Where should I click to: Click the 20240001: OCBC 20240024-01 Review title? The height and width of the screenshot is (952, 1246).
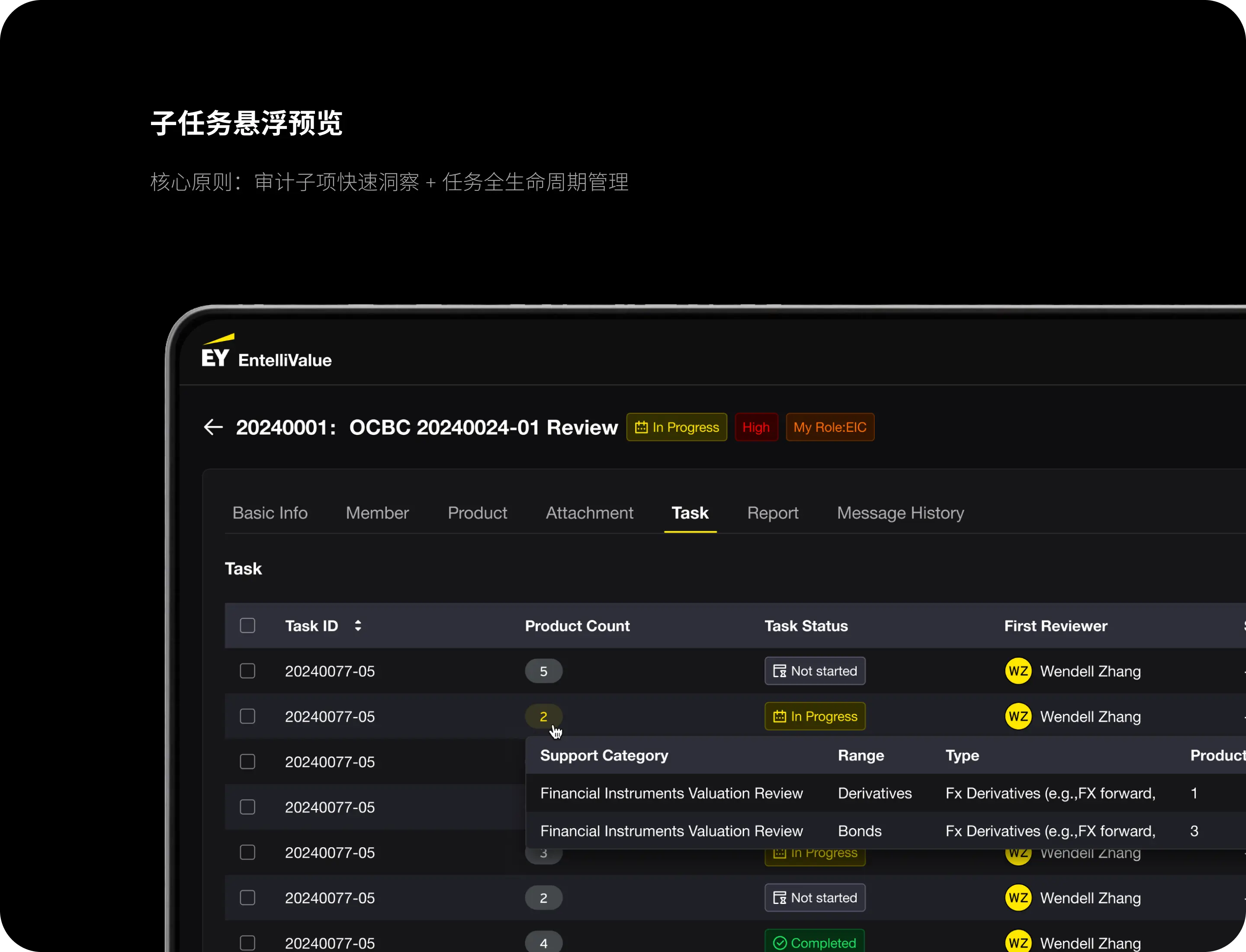pyautogui.click(x=427, y=427)
